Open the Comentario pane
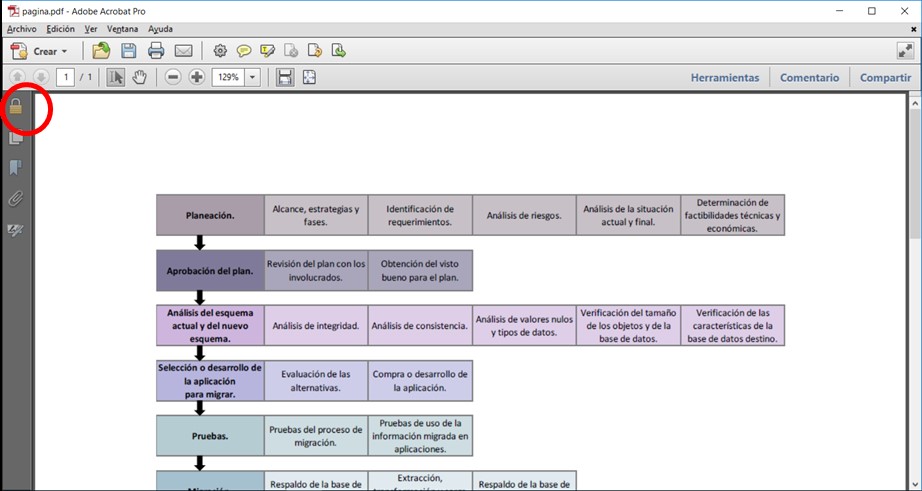 (809, 77)
